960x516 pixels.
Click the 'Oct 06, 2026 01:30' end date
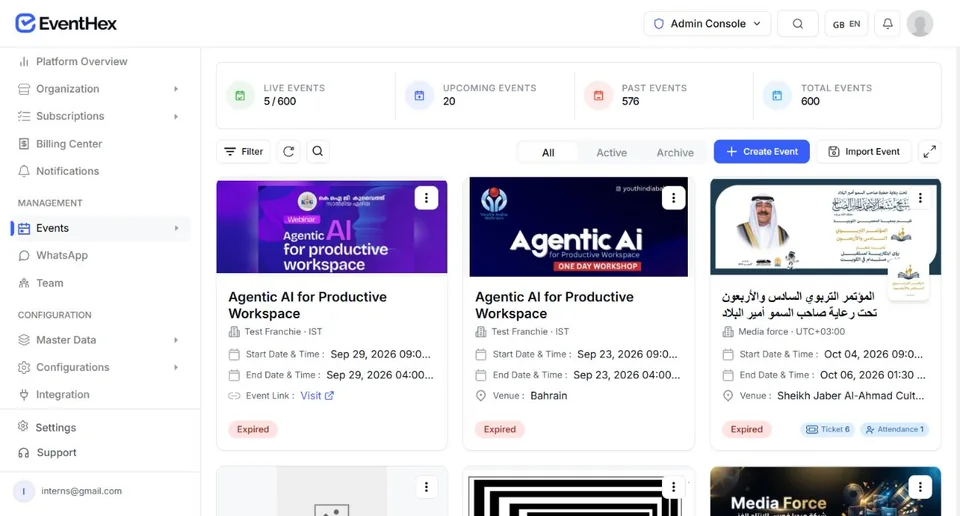[872, 375]
